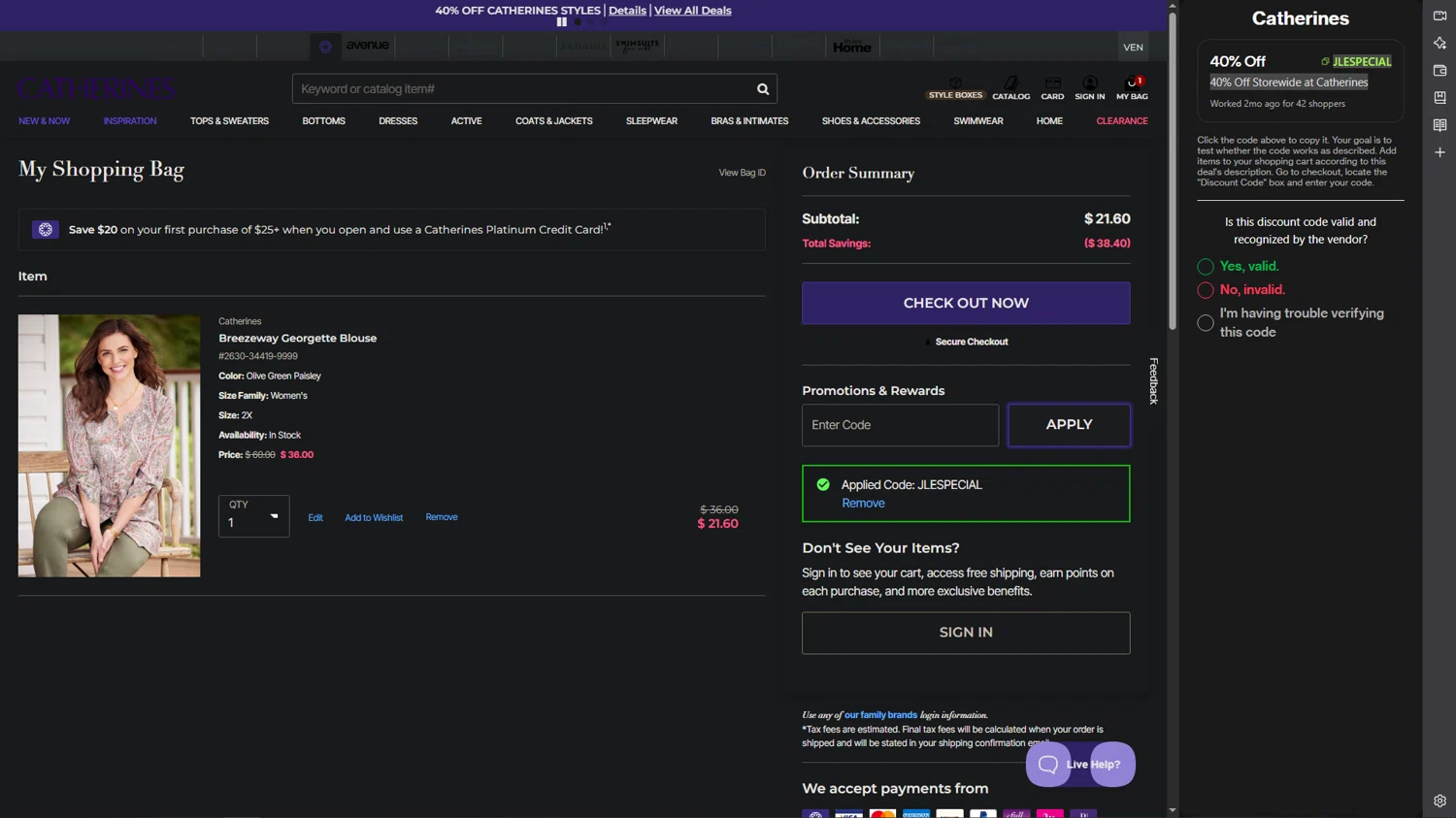Click the Sign In button below summary
The width and height of the screenshot is (1456, 818).
966,633
